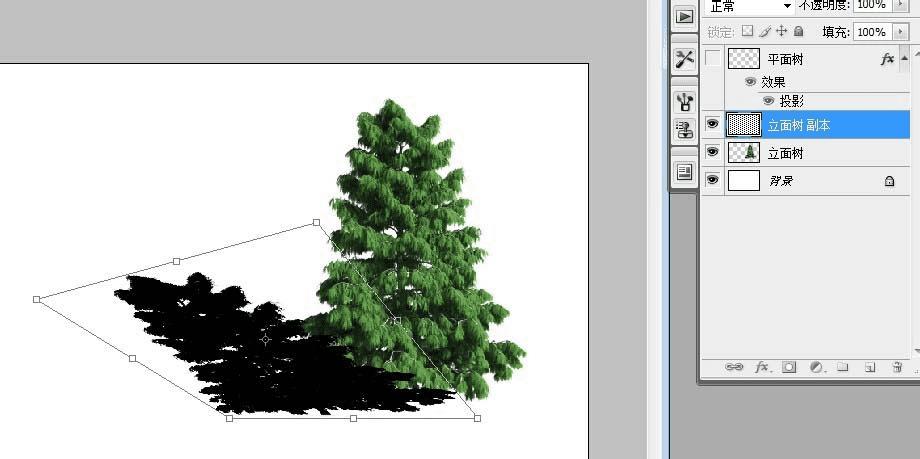Click the 效果 effects label
Screen dimensions: 920x459
coord(773,82)
